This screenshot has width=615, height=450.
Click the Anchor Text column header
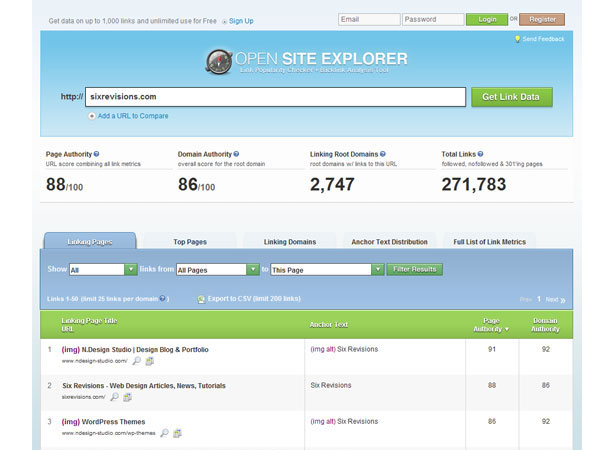click(329, 325)
